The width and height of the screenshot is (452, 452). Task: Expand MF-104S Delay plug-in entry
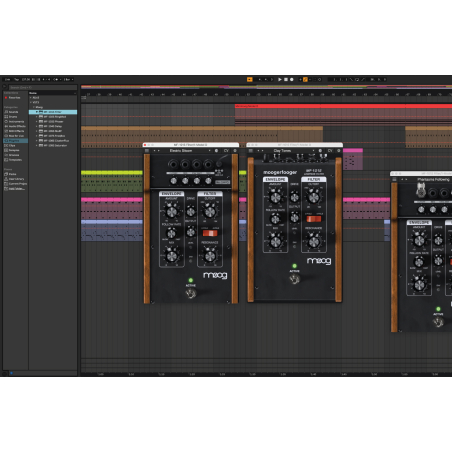click(x=37, y=126)
